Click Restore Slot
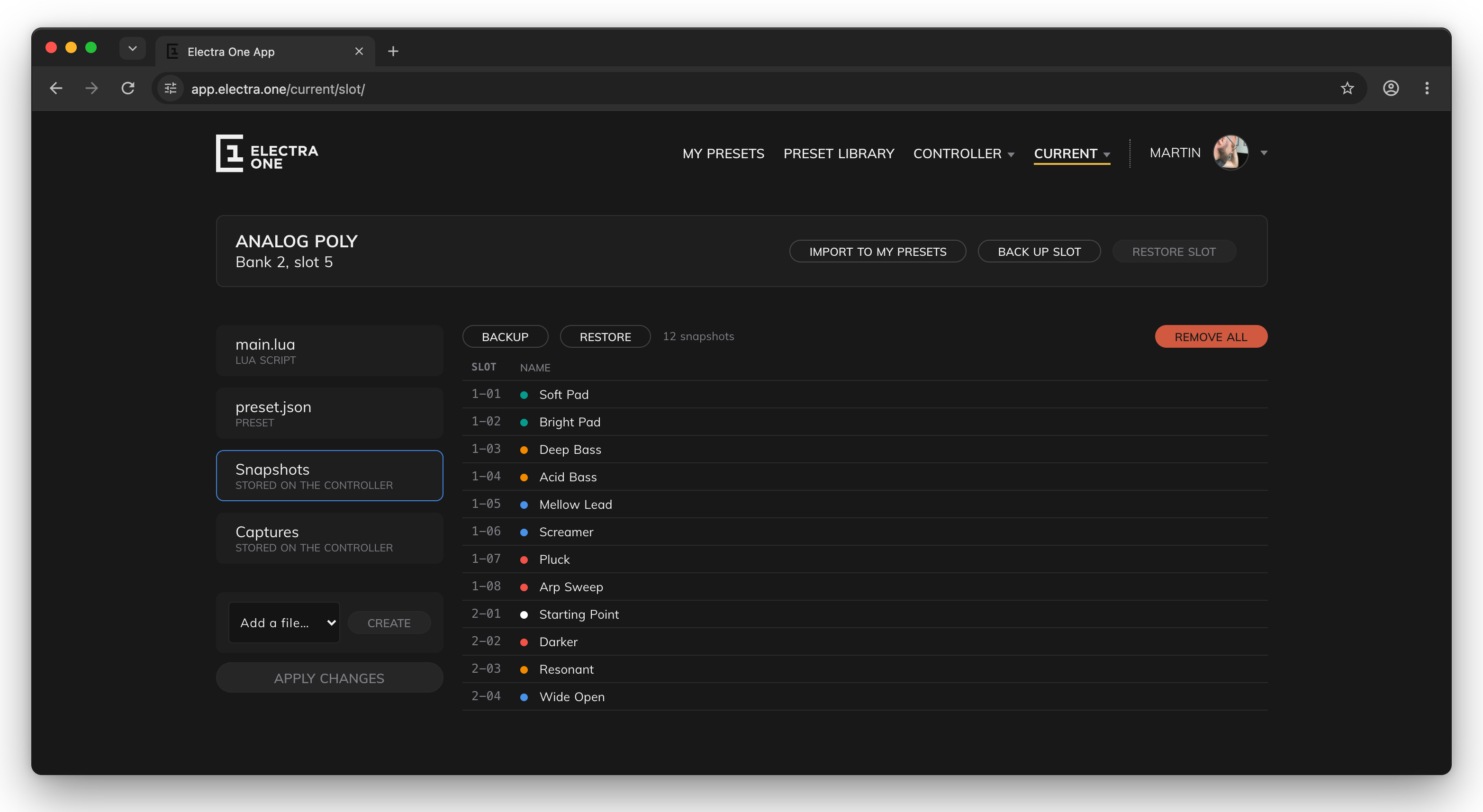 pyautogui.click(x=1174, y=252)
